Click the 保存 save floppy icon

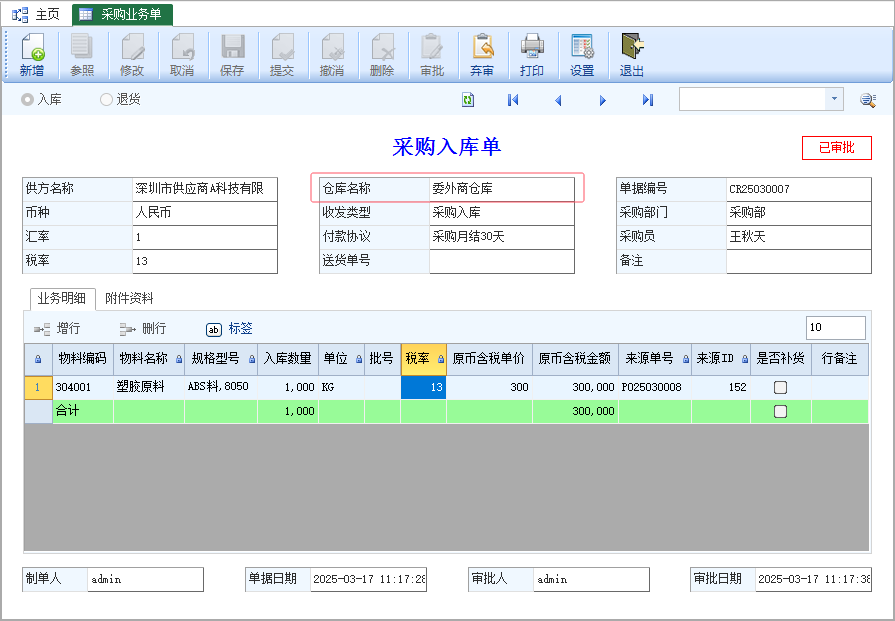[x=232, y=55]
